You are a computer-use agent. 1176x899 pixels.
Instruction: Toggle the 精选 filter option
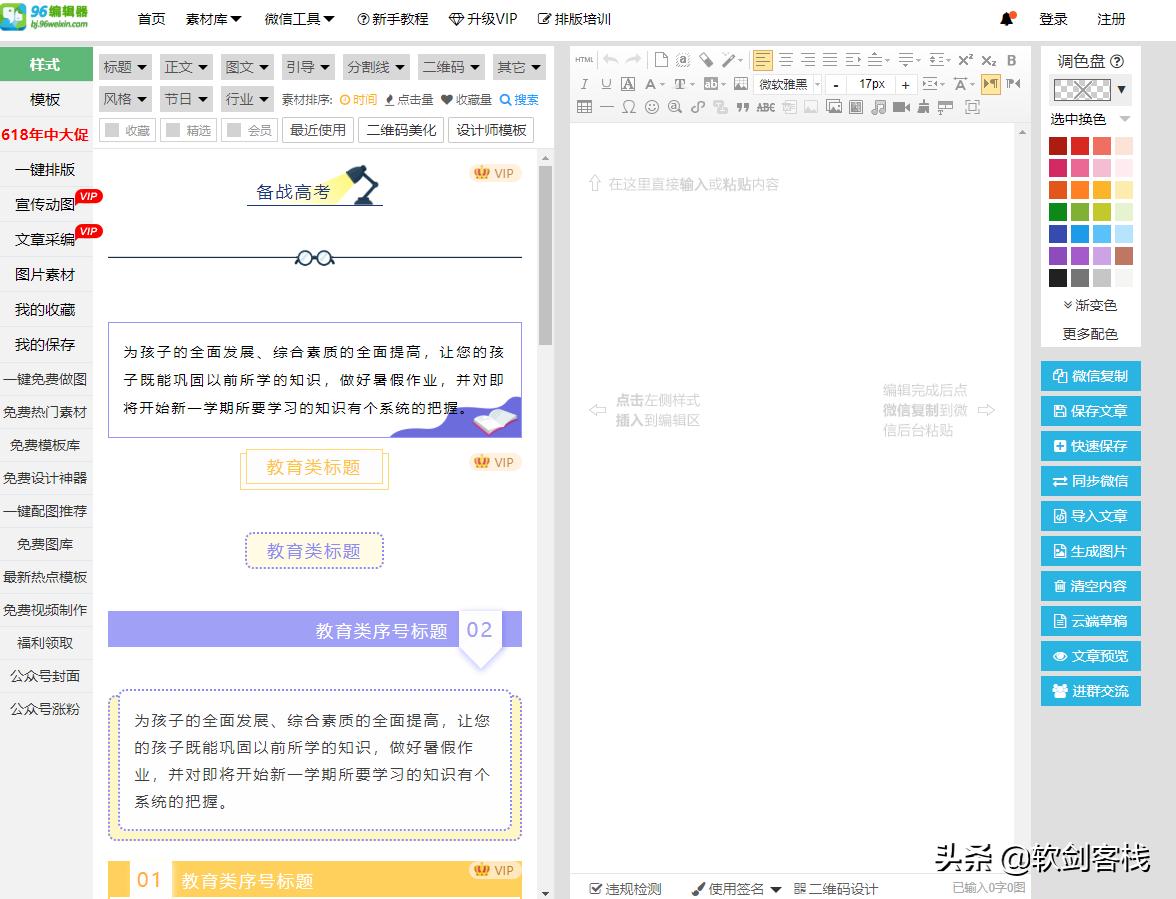pyautogui.click(x=188, y=130)
